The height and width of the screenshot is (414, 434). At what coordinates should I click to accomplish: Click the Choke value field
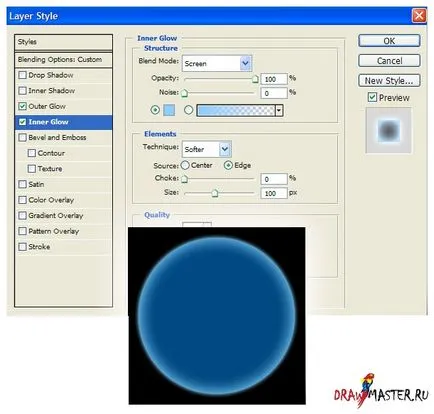coord(274,179)
